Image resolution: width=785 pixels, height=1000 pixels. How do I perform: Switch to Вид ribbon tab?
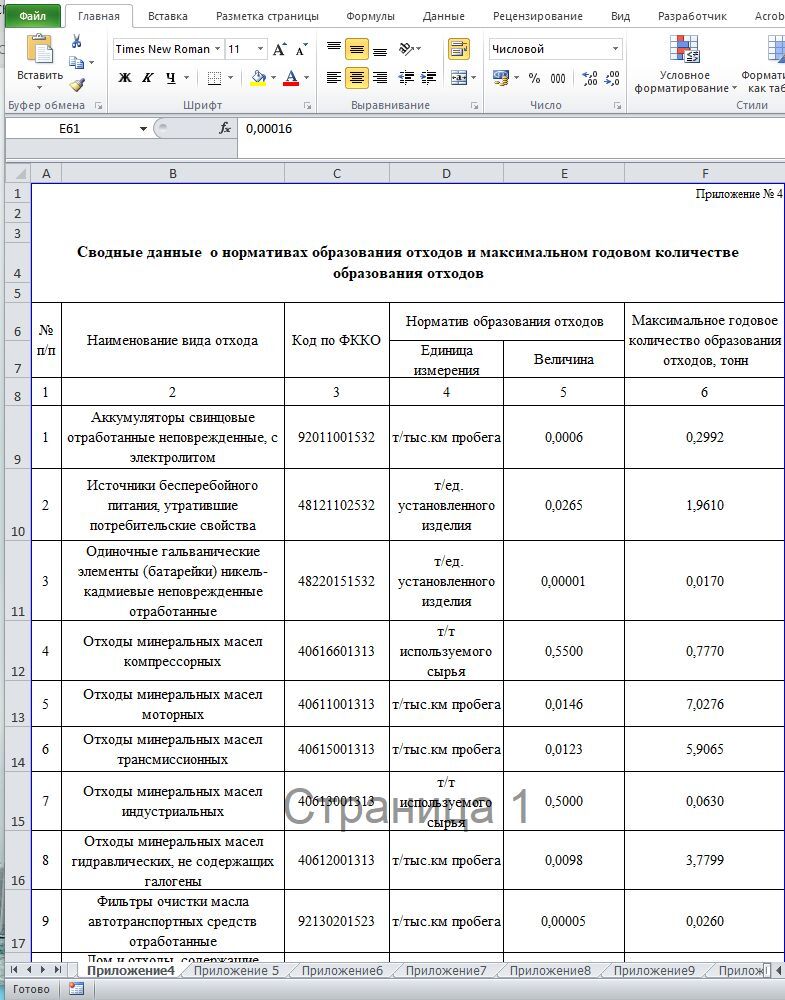tap(620, 17)
